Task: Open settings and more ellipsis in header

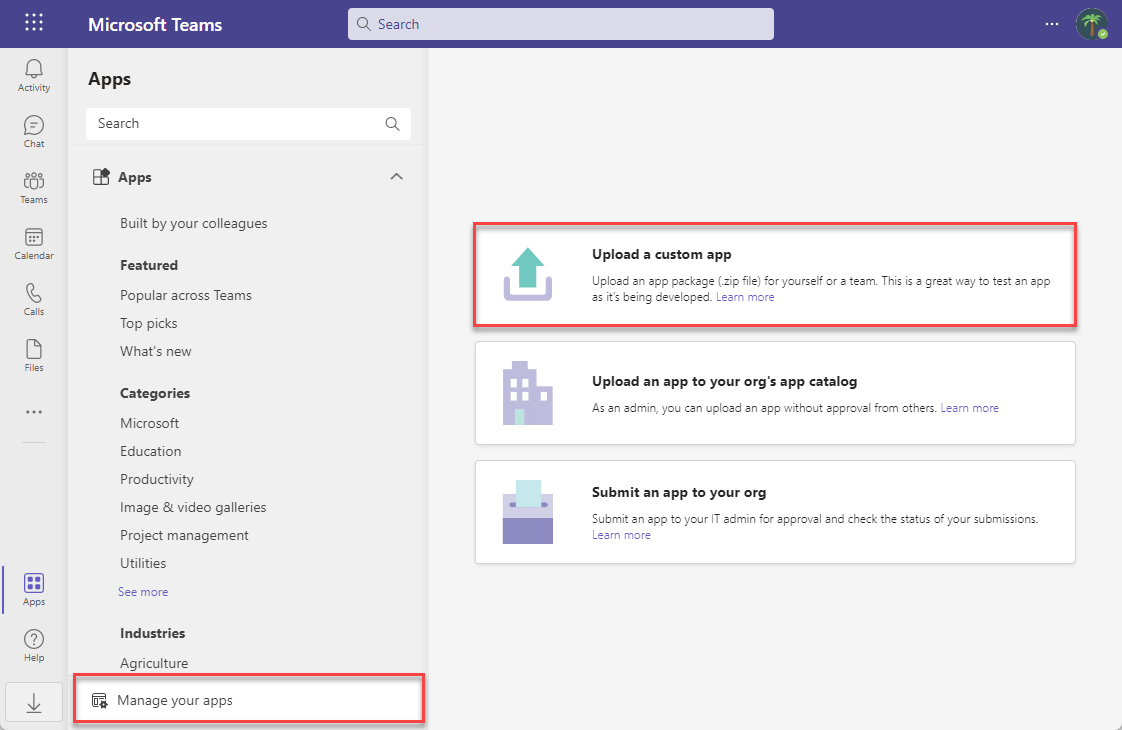Action: (1051, 24)
